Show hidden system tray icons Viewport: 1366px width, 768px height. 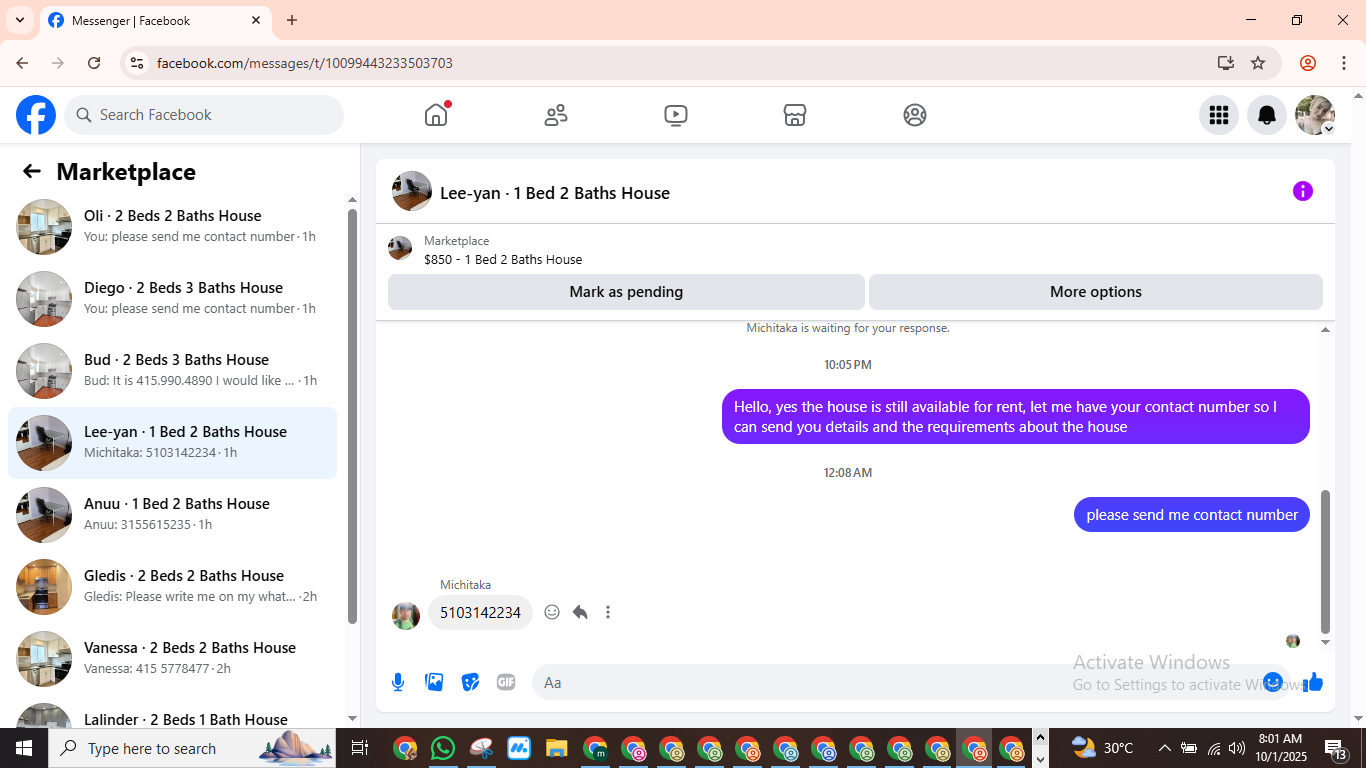pos(1164,748)
